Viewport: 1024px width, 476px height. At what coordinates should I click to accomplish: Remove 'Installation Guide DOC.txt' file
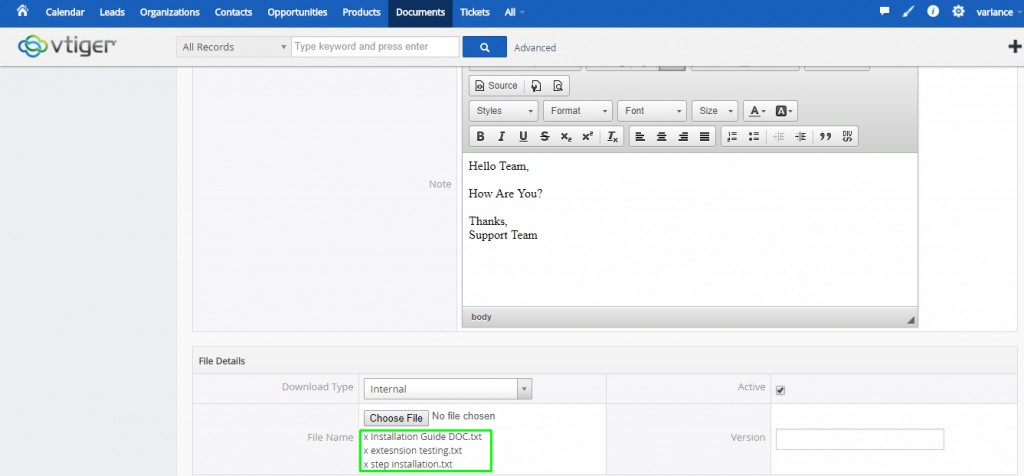[x=366, y=437]
